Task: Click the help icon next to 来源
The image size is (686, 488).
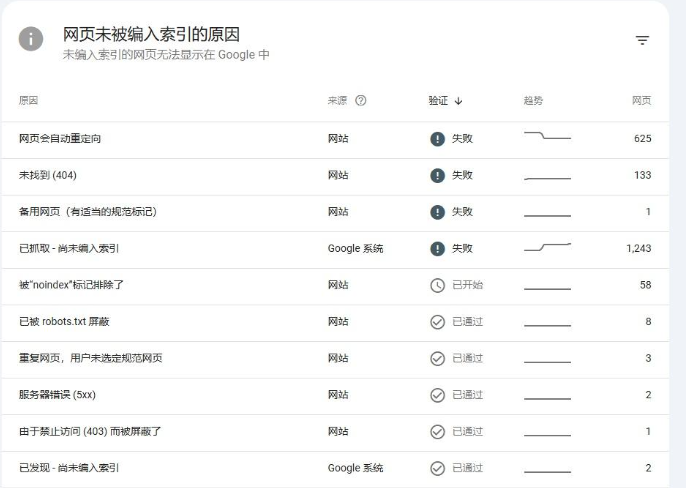Action: pyautogui.click(x=361, y=101)
